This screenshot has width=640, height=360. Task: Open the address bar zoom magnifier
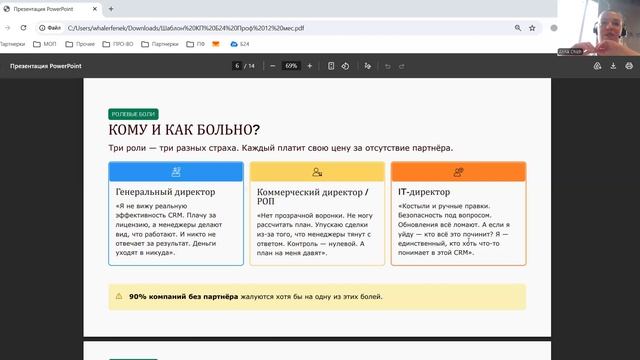coord(518,28)
